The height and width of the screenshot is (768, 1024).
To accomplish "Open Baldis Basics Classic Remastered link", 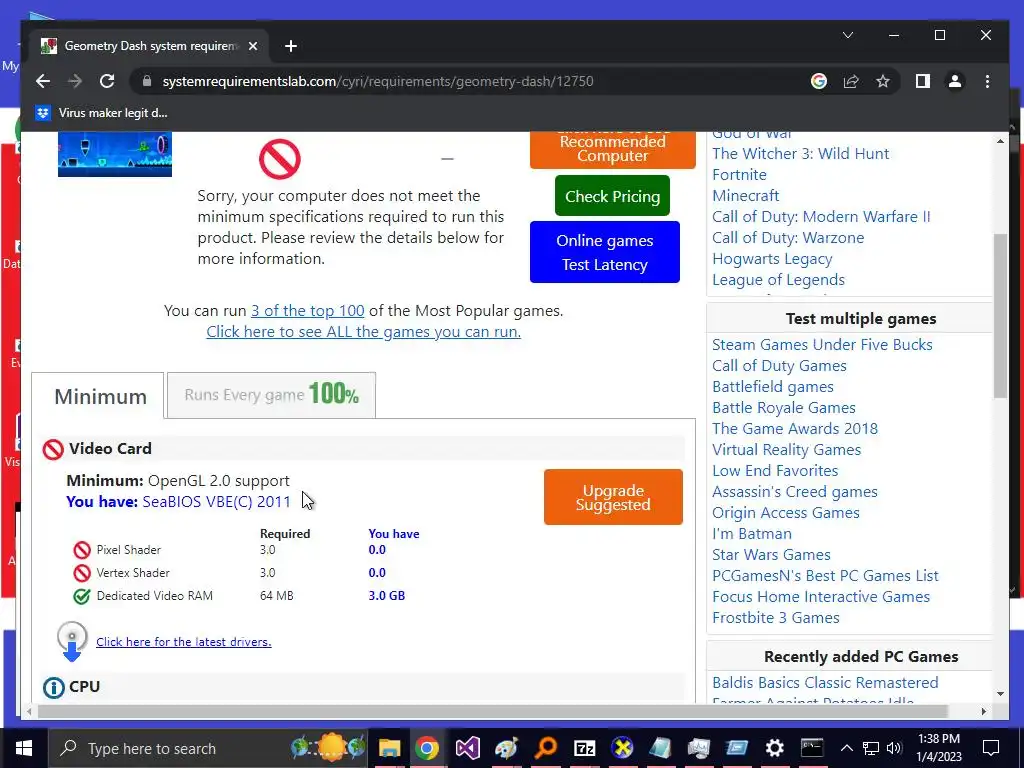I will point(825,682).
